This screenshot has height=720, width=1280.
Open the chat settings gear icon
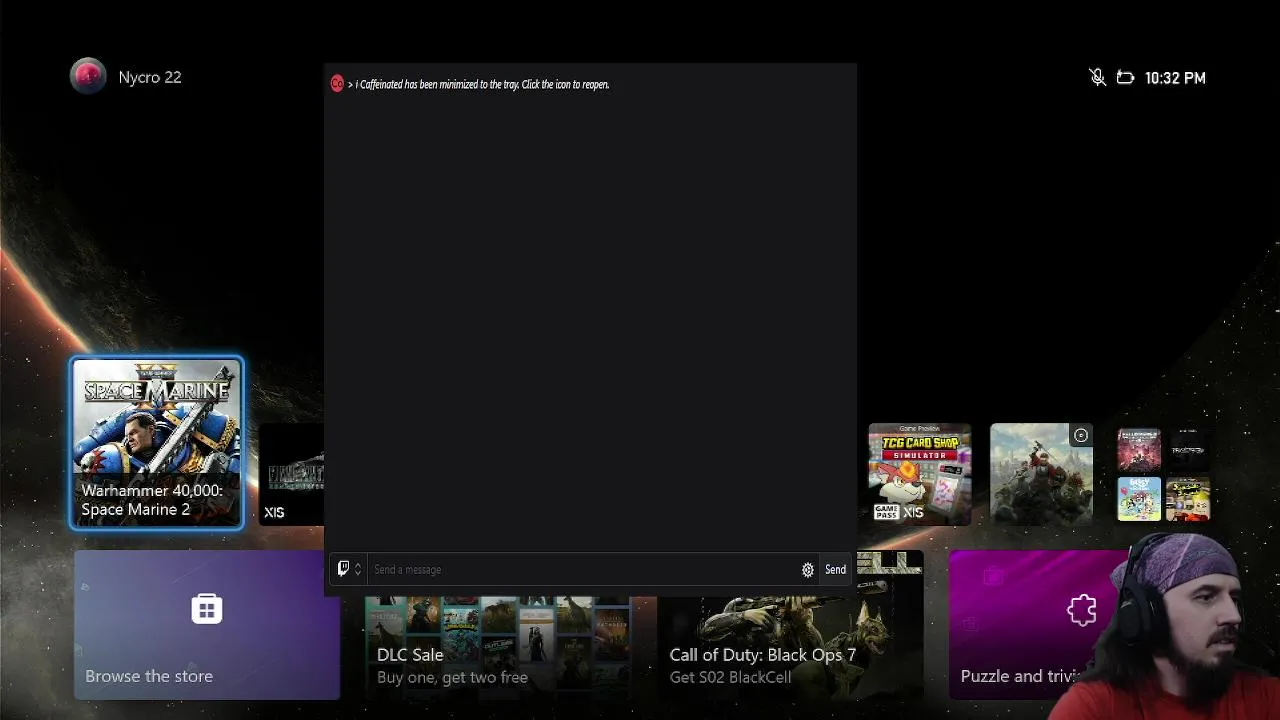coord(808,570)
